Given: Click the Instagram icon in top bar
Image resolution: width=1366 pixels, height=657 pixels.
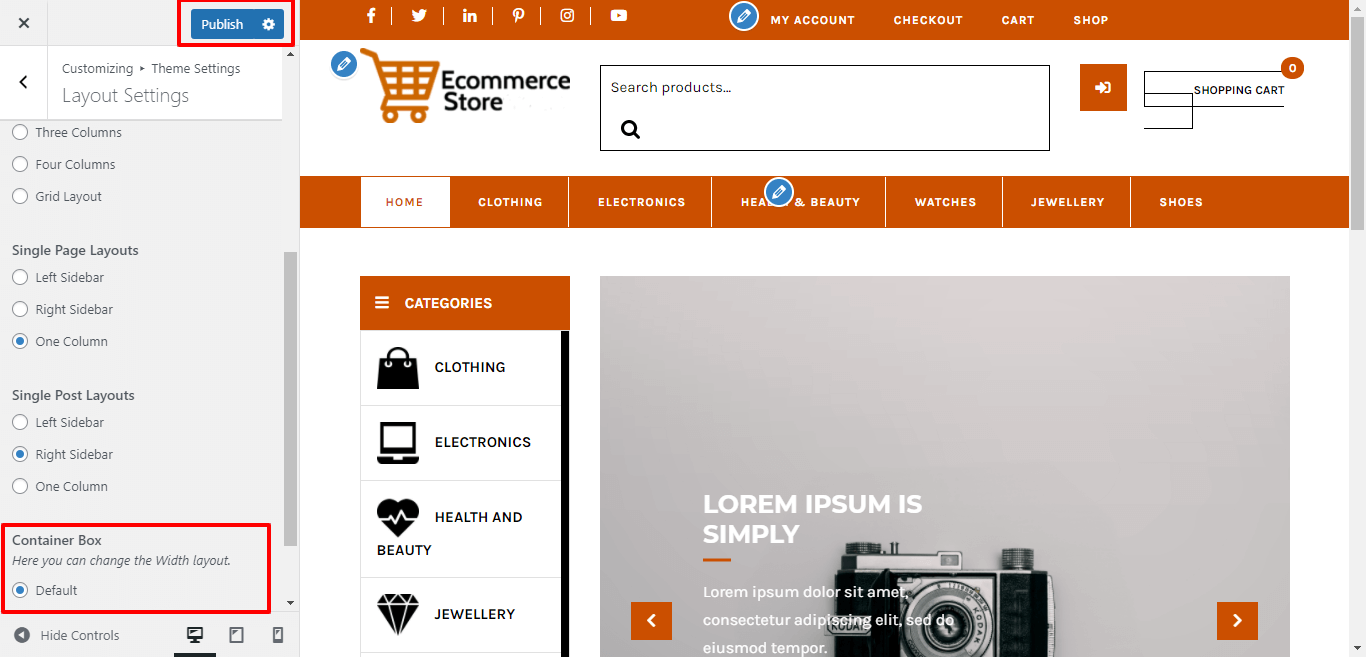Looking at the screenshot, I should click(x=567, y=15).
